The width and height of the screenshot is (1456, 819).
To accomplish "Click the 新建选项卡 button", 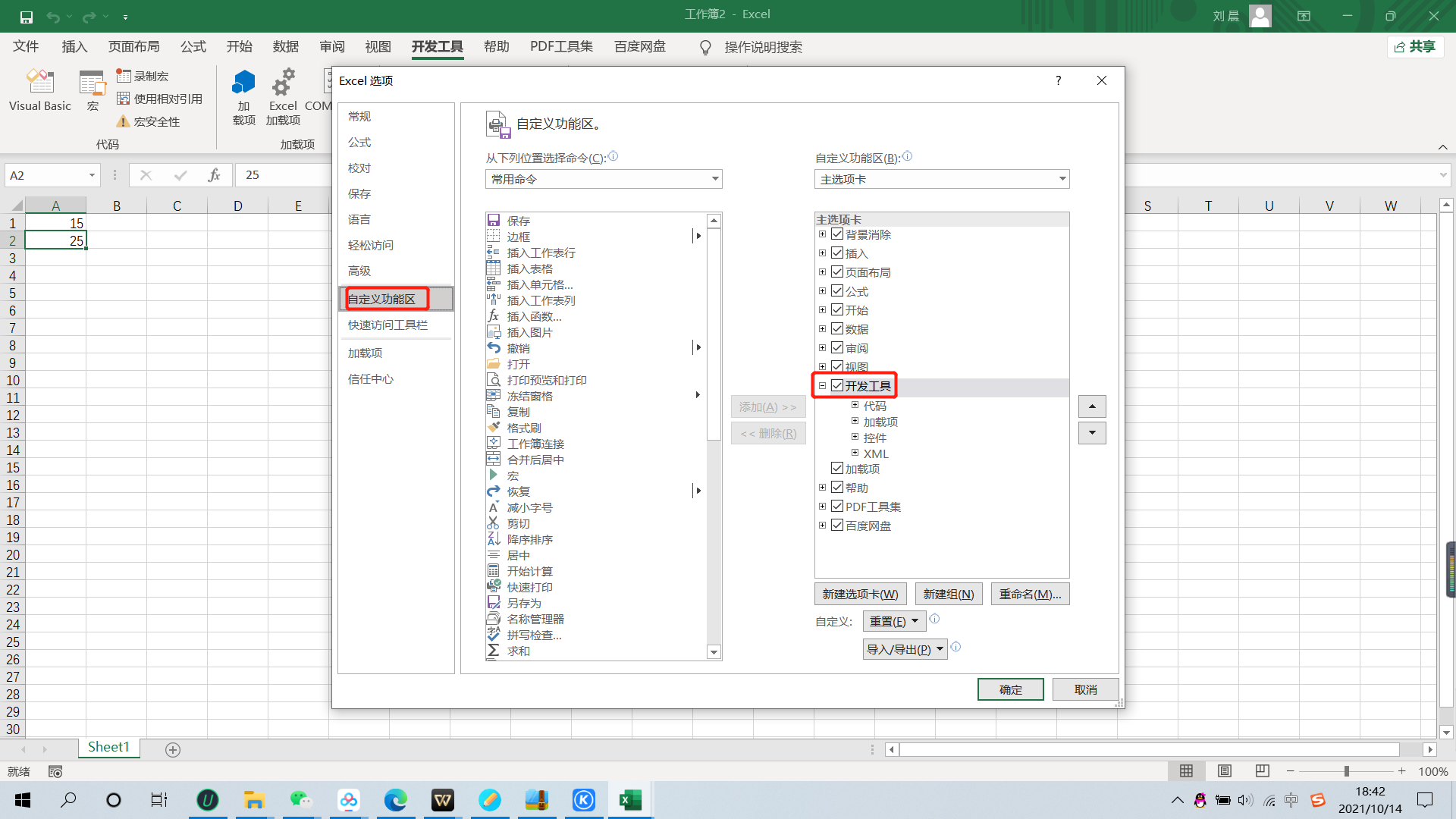I will (860, 594).
